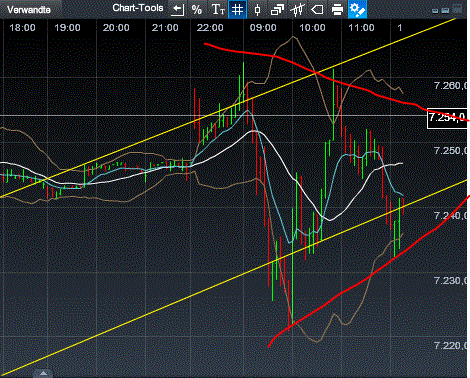This screenshot has width=470, height=378.
Task: Open the Verwandte tab
Action: pos(29,9)
